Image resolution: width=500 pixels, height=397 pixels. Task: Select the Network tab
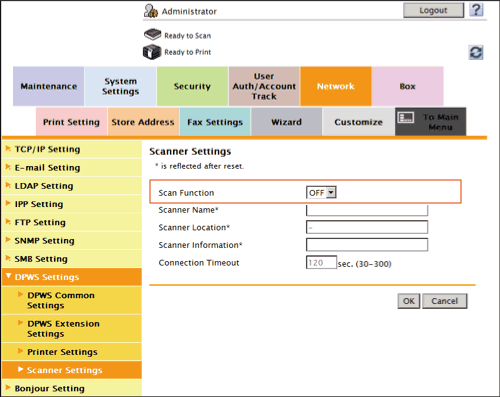(x=336, y=86)
